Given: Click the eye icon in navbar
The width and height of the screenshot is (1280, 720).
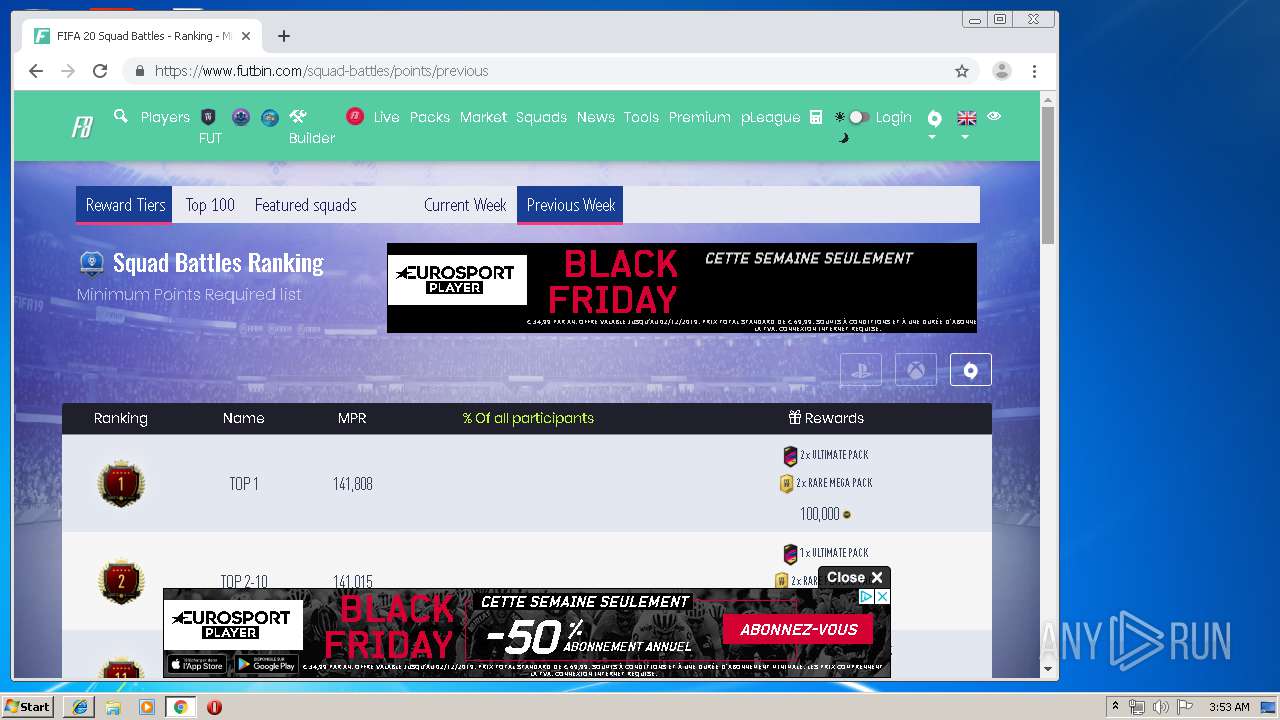Looking at the screenshot, I should pos(994,116).
